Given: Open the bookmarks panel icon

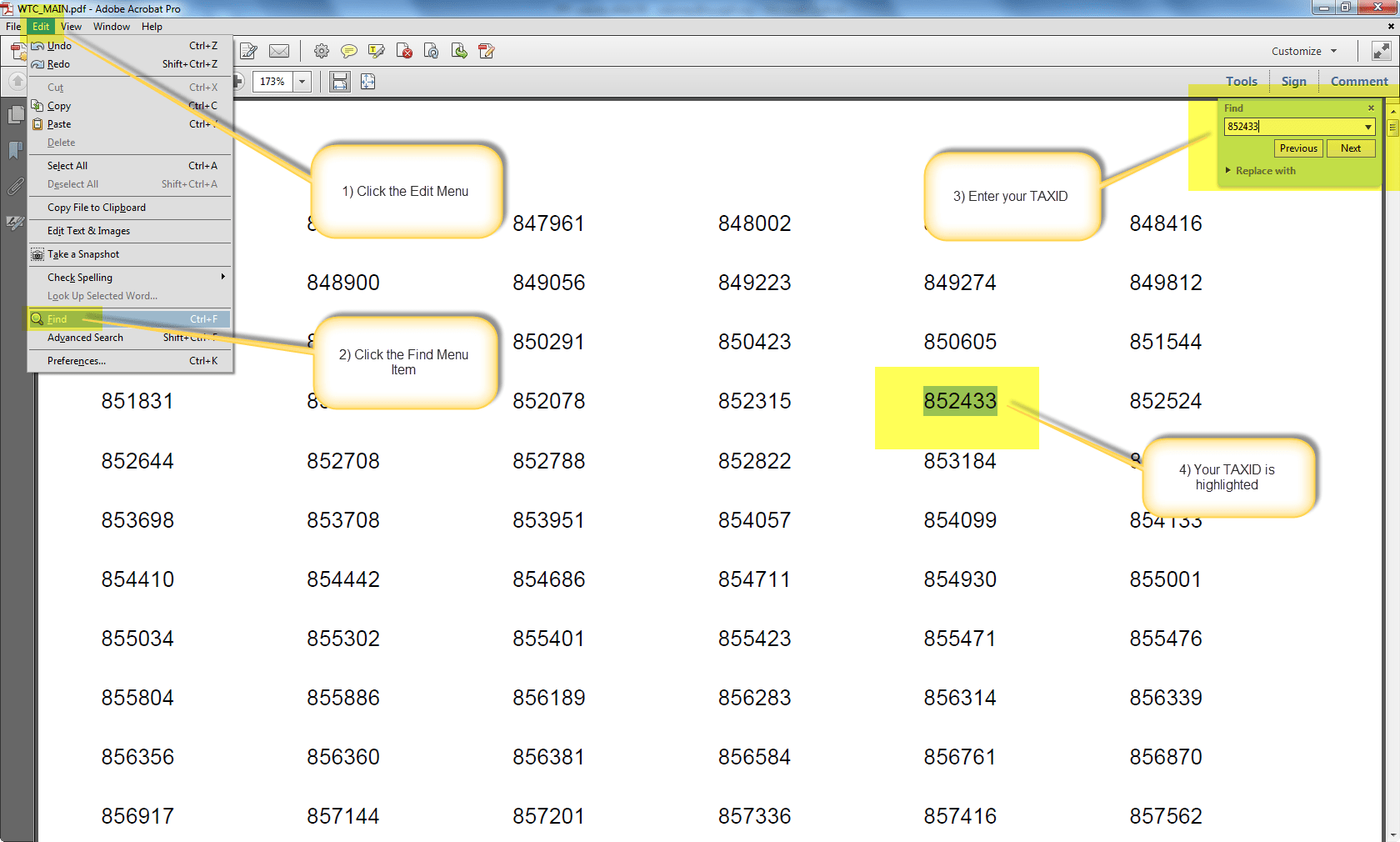Looking at the screenshot, I should pyautogui.click(x=15, y=150).
